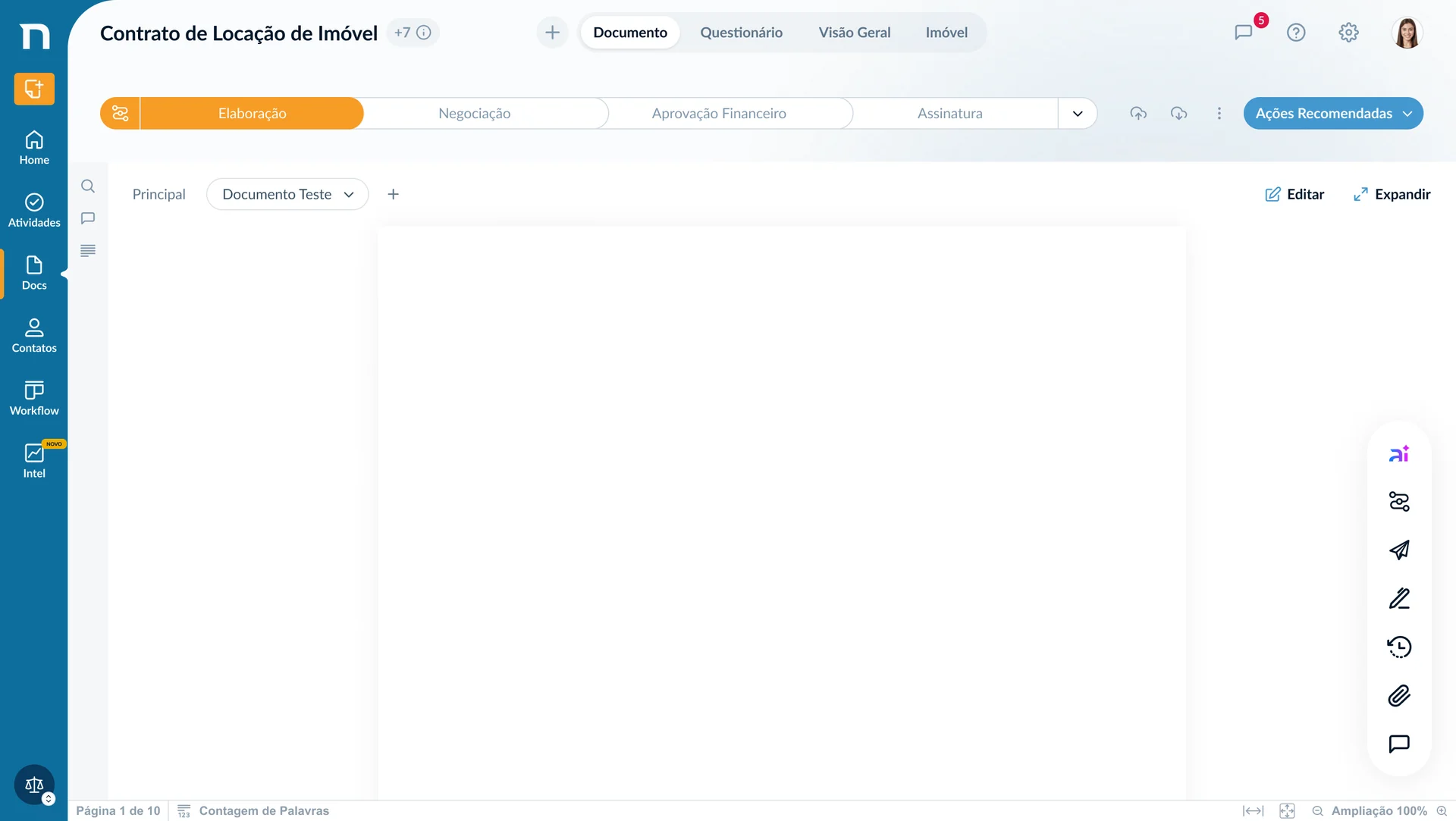
Task: Open notifications with badge 5
Action: (1244, 32)
